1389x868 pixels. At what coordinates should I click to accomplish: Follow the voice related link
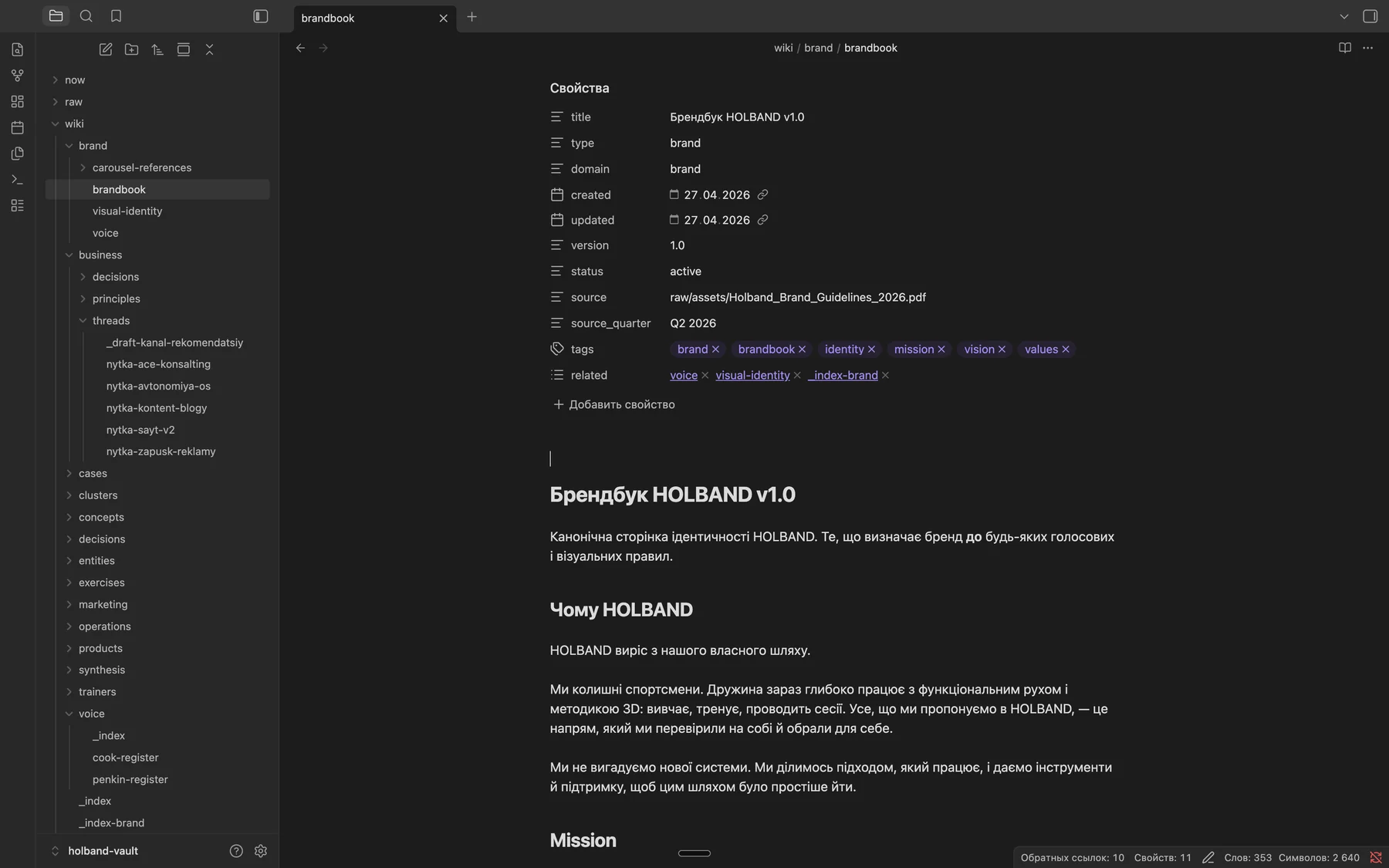[x=684, y=375]
